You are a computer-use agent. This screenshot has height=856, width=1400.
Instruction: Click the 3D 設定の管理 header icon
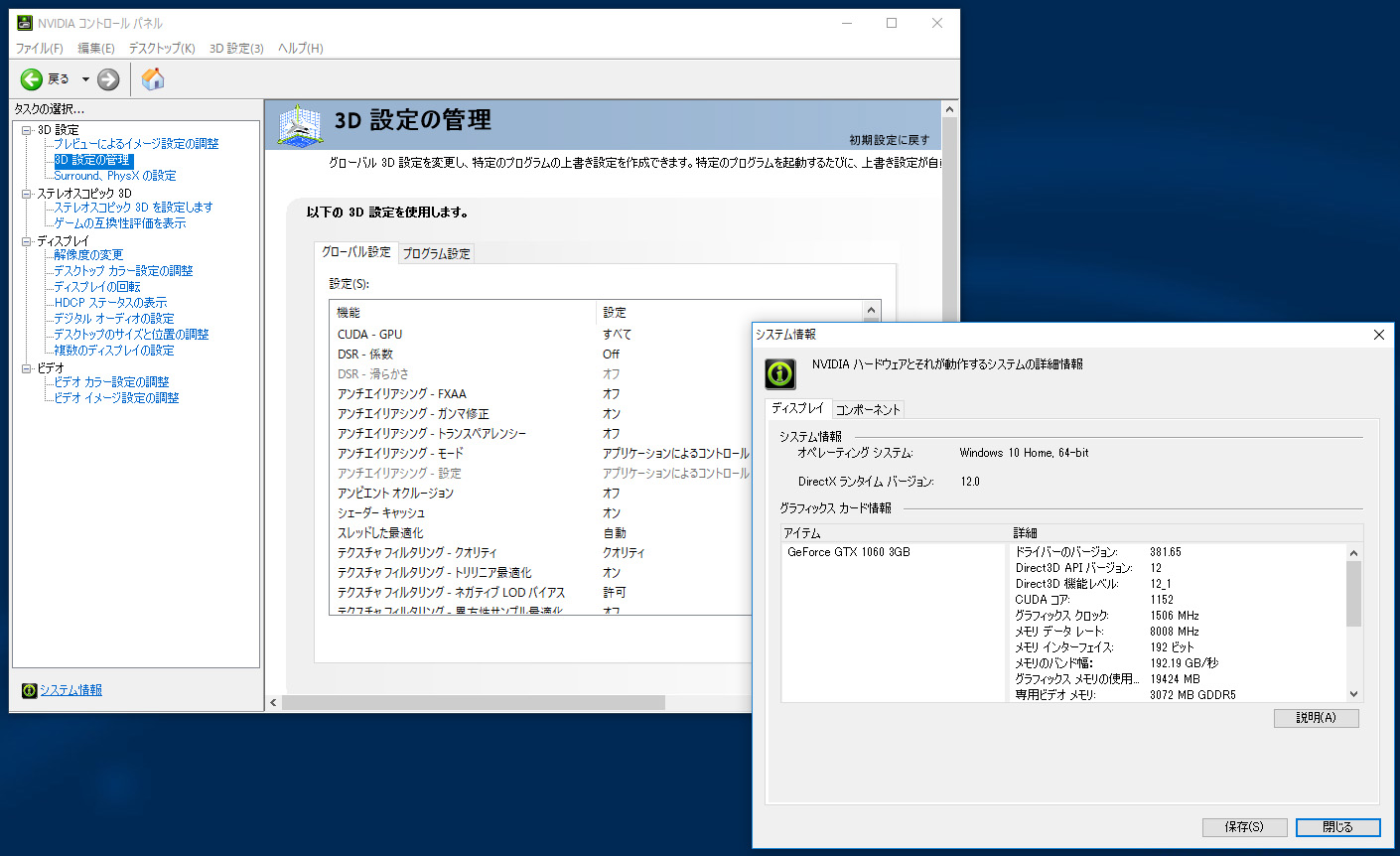(301, 125)
